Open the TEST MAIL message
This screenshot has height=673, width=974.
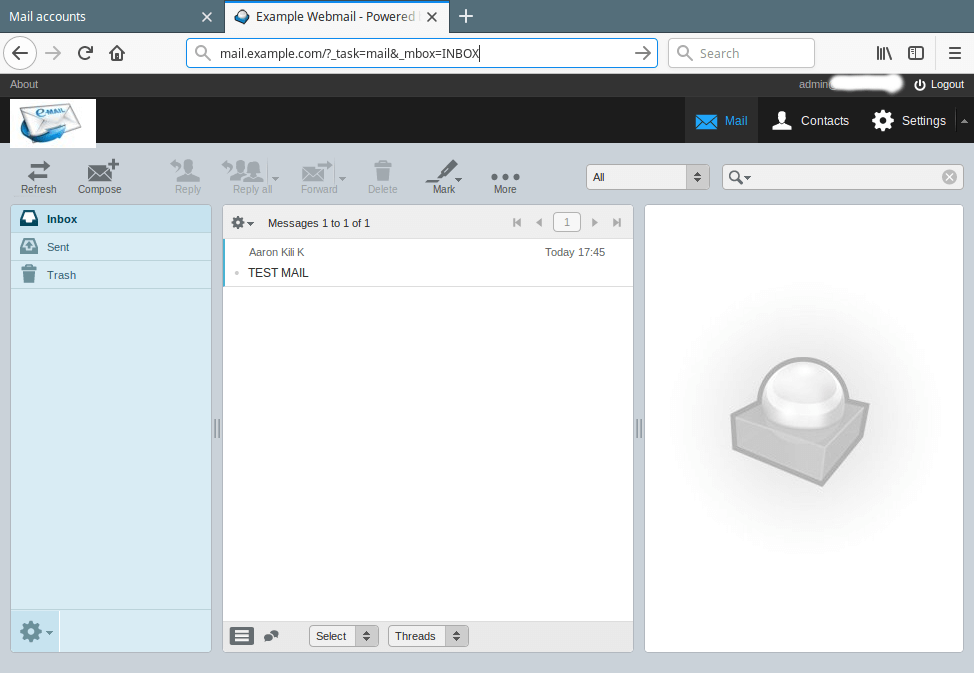coord(278,272)
